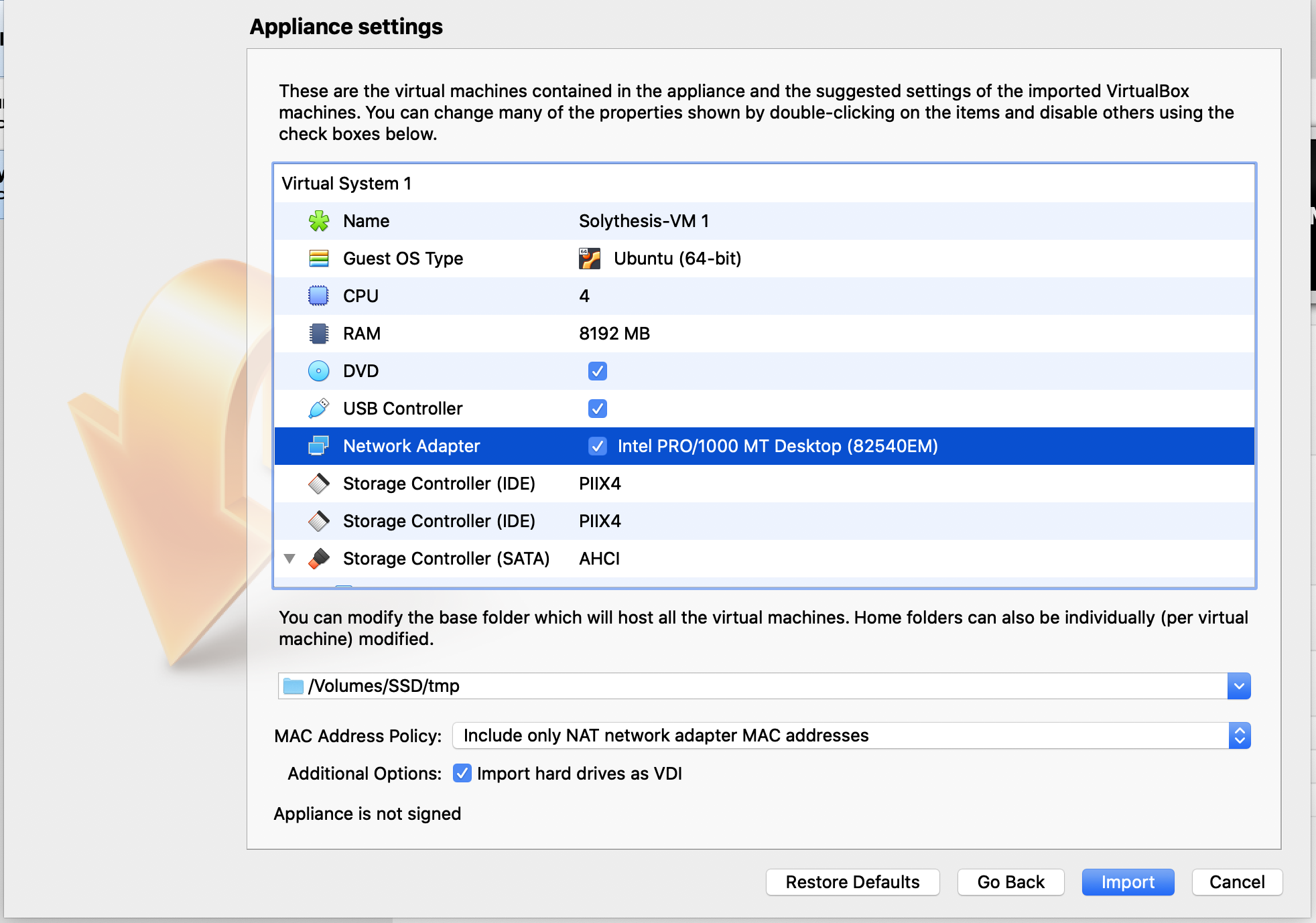Open the base folder path dropdown
Viewport: 1316px width, 923px height.
click(1239, 686)
